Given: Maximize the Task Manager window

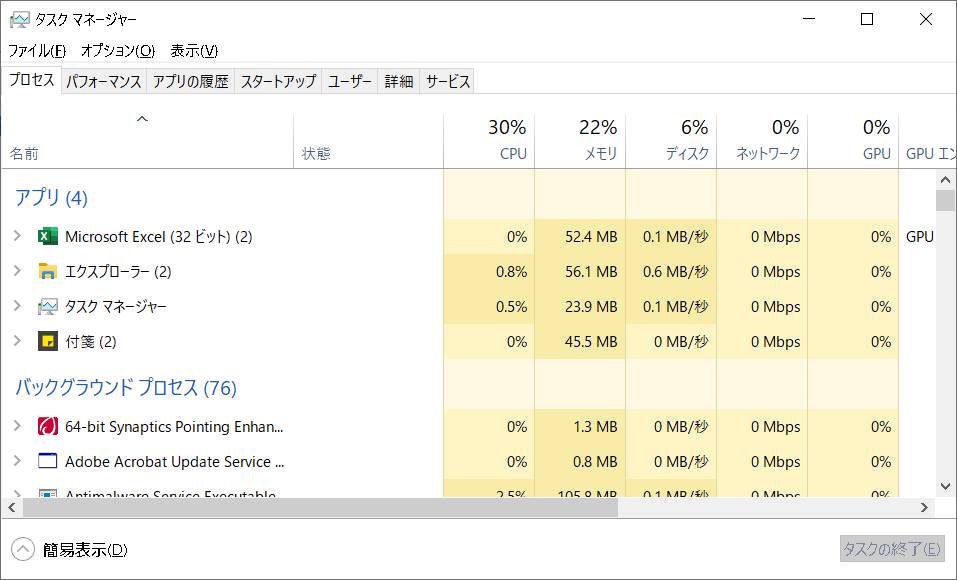Looking at the screenshot, I should point(867,19).
